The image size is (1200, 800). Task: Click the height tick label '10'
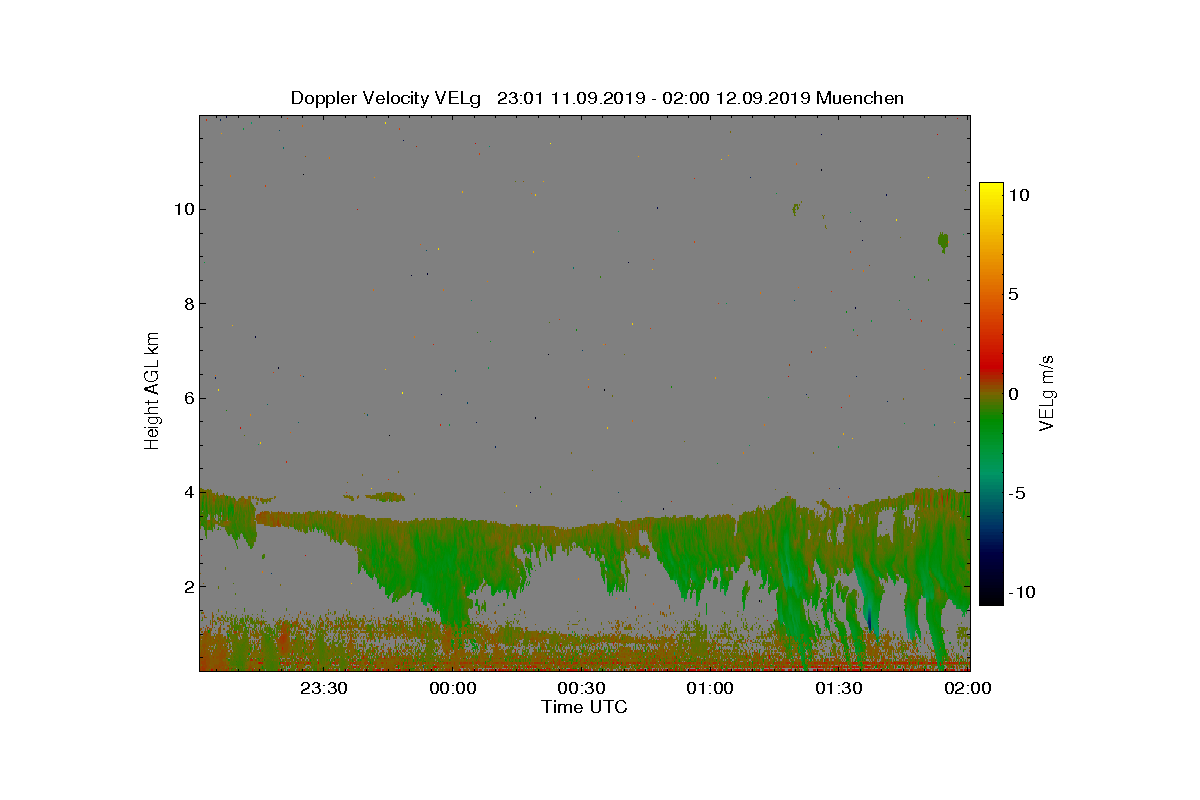182,209
